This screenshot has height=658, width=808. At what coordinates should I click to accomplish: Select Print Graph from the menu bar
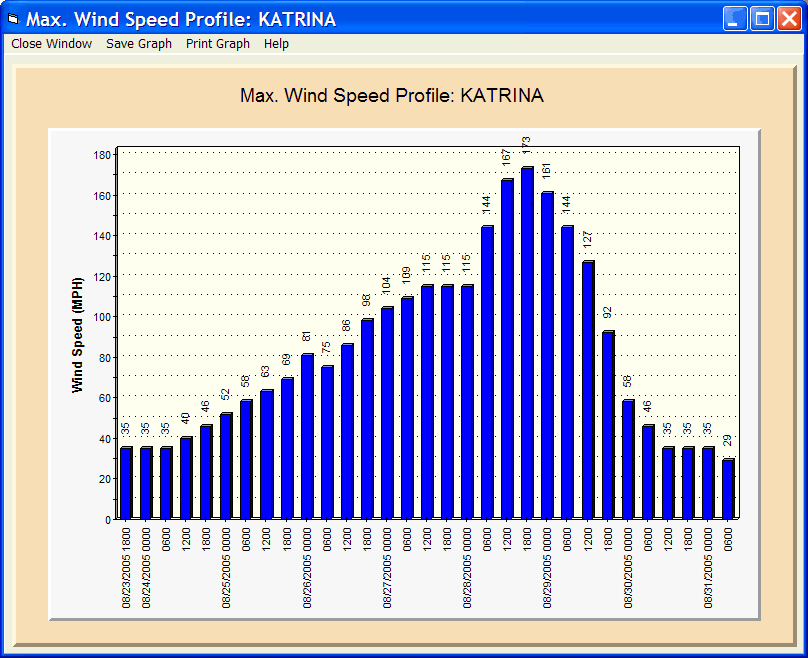coord(218,44)
